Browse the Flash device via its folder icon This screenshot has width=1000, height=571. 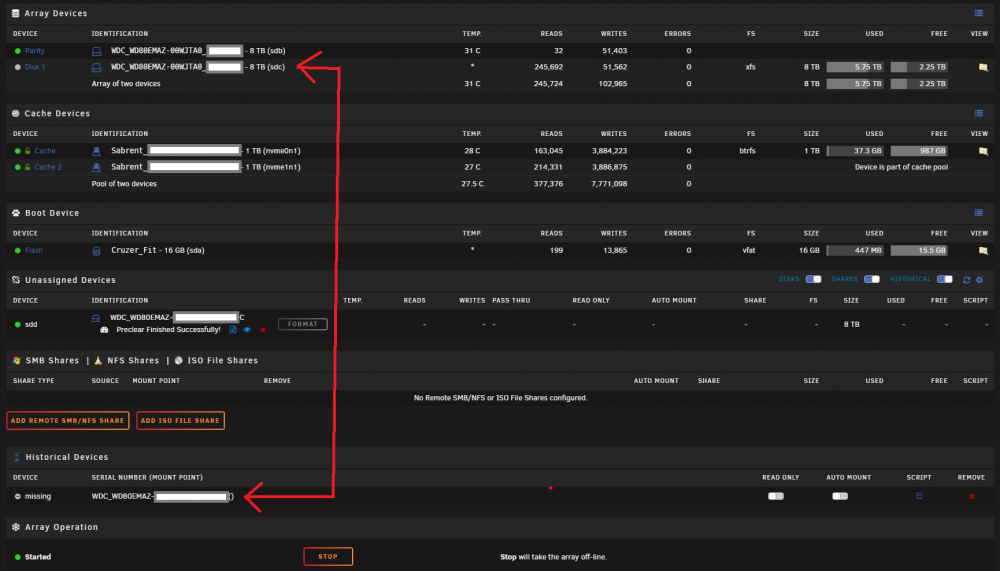[x=983, y=251]
